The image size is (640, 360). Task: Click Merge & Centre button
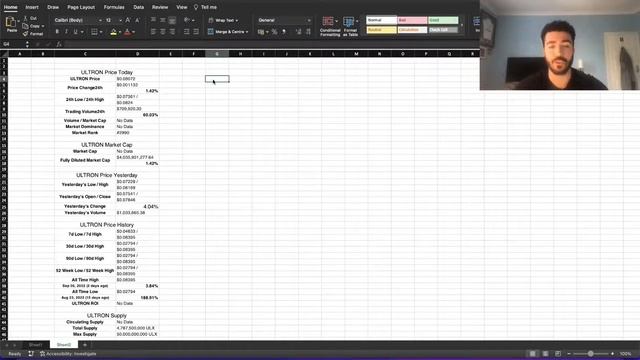click(x=227, y=32)
